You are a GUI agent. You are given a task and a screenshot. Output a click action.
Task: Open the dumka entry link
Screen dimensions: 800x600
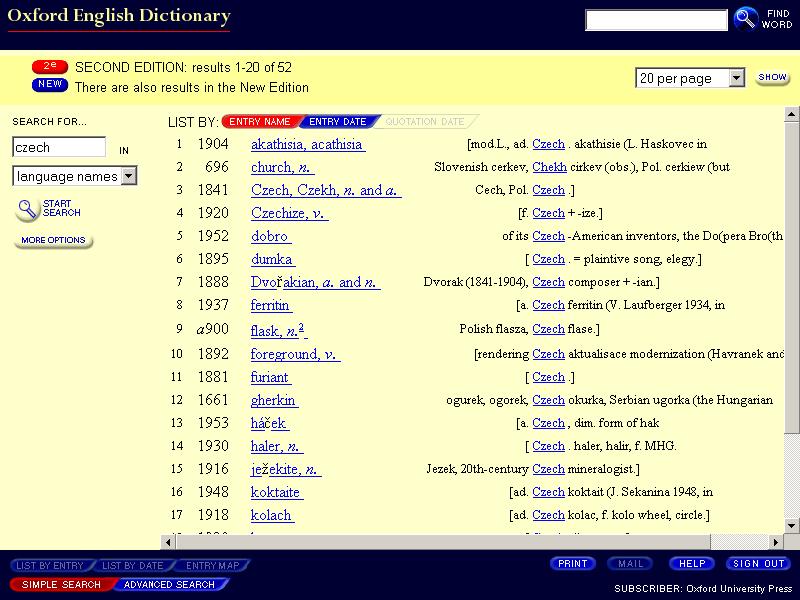click(x=272, y=259)
